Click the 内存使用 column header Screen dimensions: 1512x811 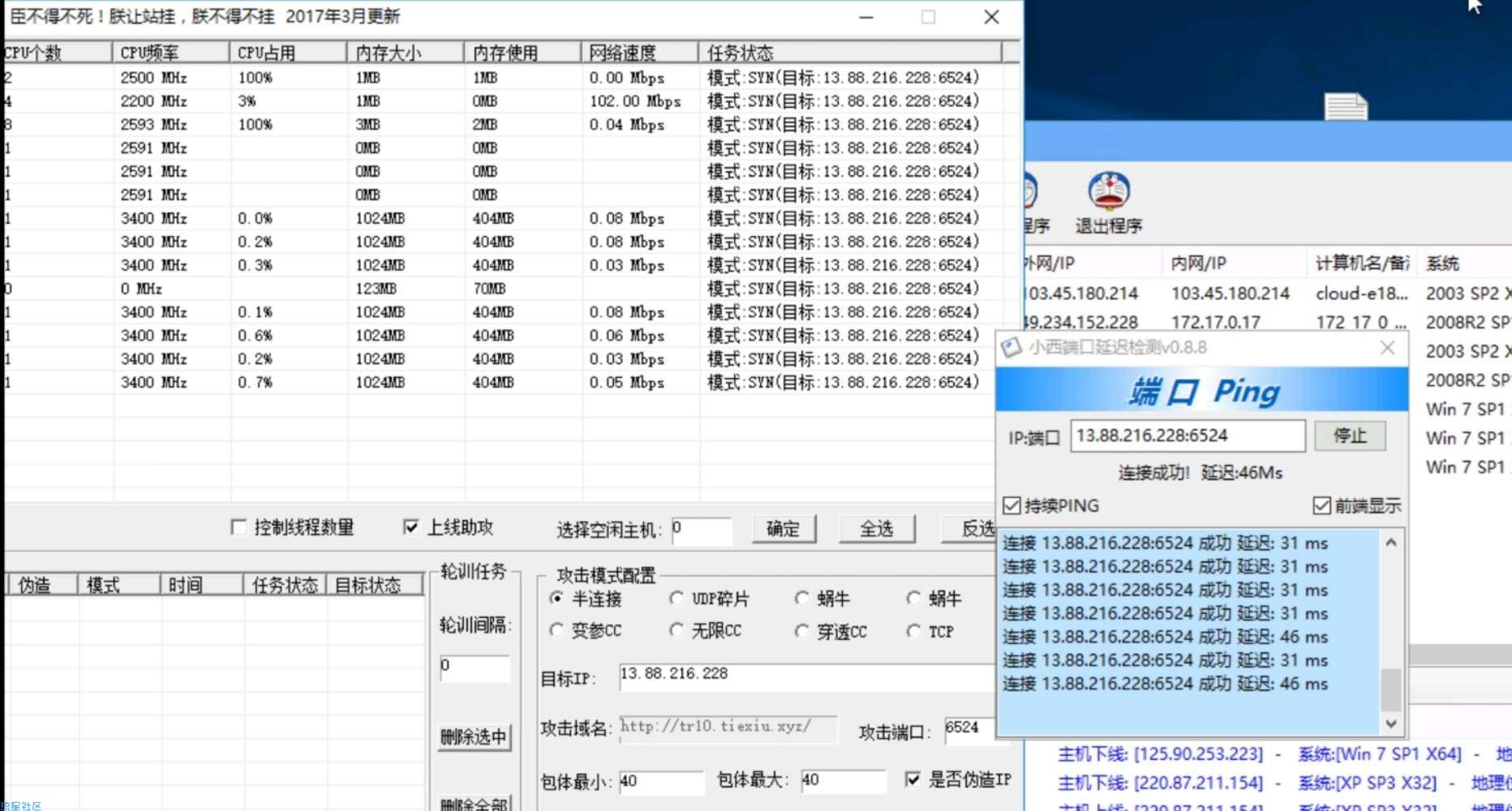coord(522,53)
